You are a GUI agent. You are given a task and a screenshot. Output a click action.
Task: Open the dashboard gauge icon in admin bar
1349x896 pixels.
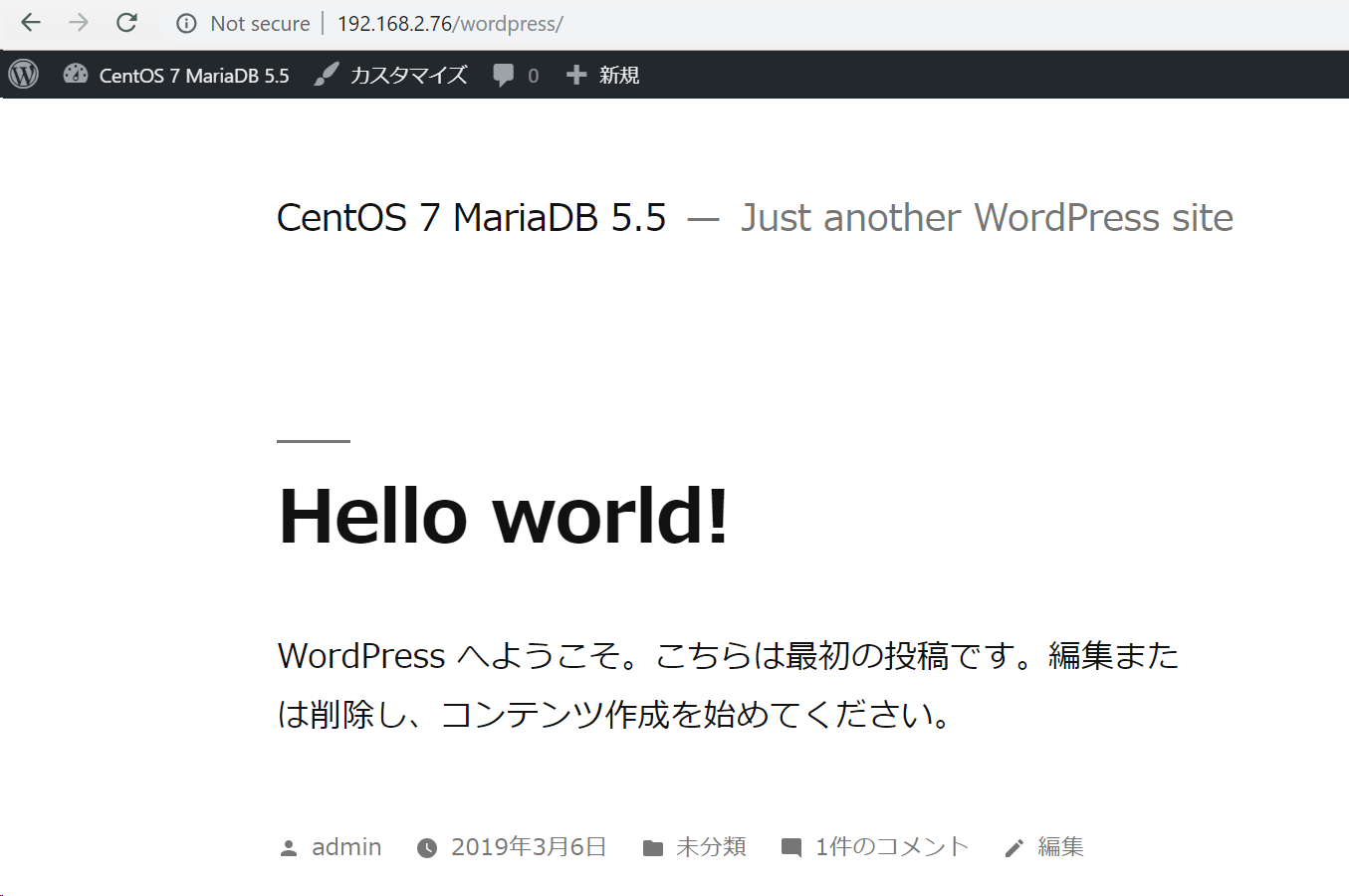(76, 73)
